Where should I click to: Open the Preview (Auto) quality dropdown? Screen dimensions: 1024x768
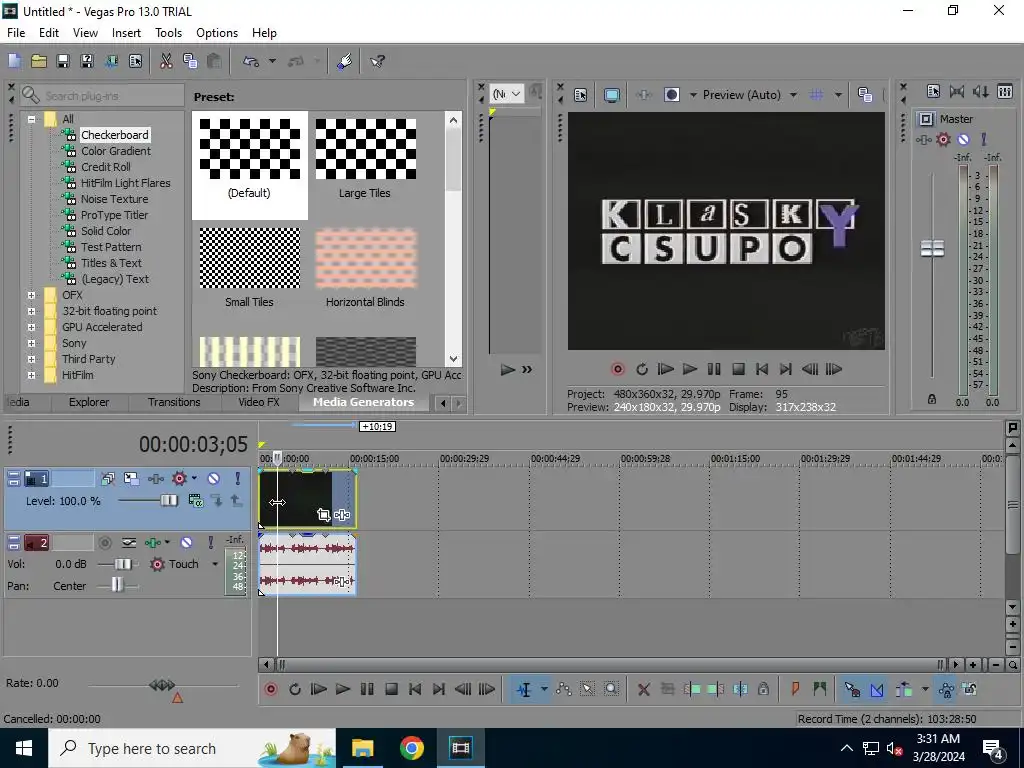(x=793, y=95)
